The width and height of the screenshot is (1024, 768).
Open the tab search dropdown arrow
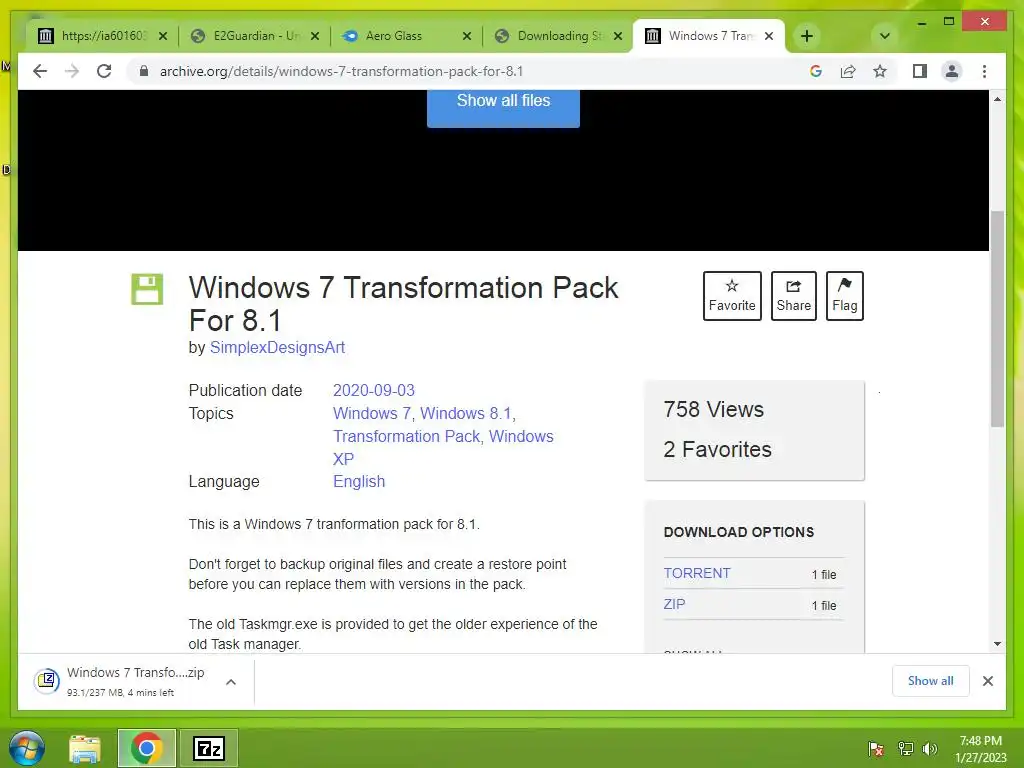tap(884, 36)
